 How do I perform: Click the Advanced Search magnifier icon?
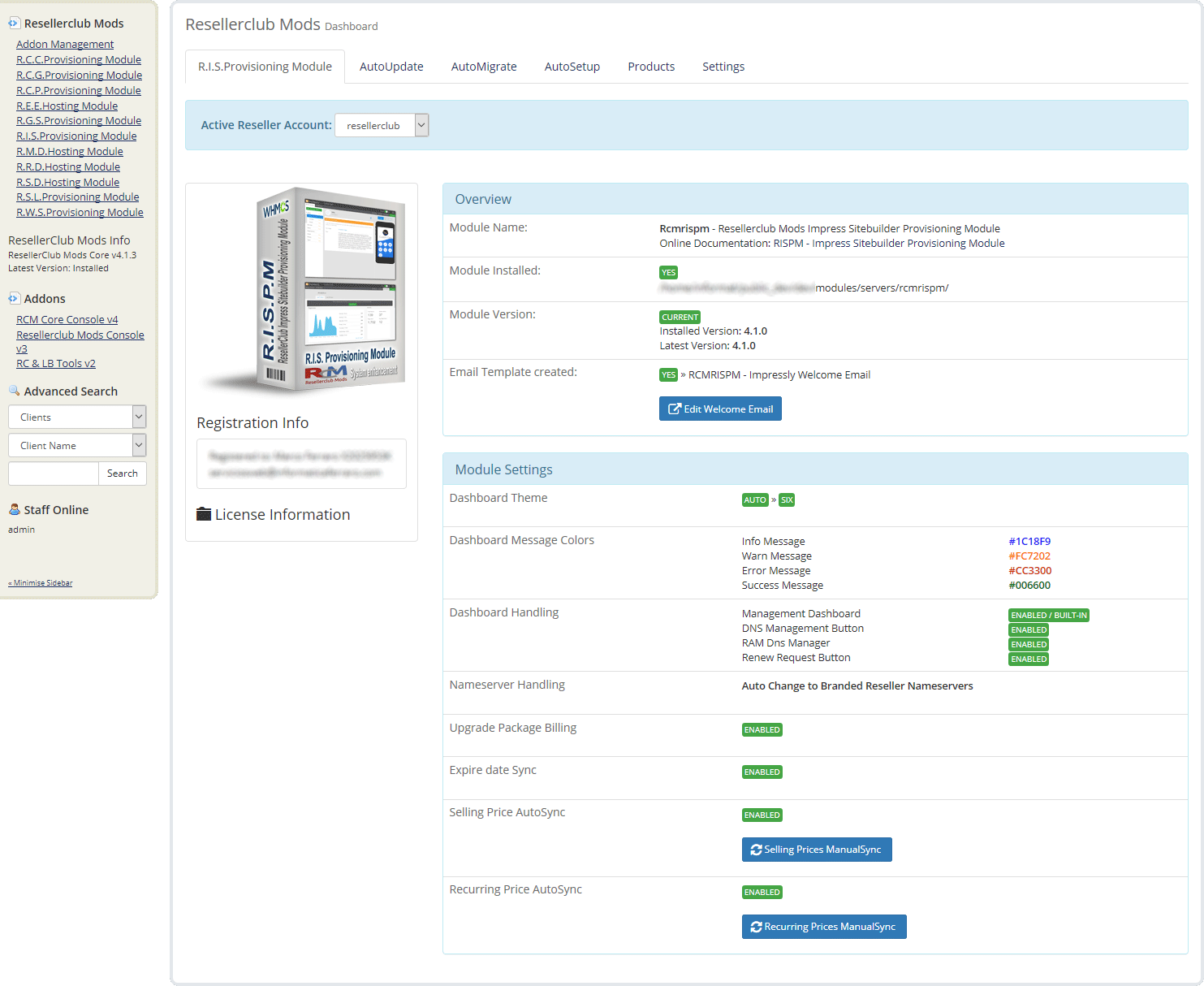pyautogui.click(x=14, y=391)
